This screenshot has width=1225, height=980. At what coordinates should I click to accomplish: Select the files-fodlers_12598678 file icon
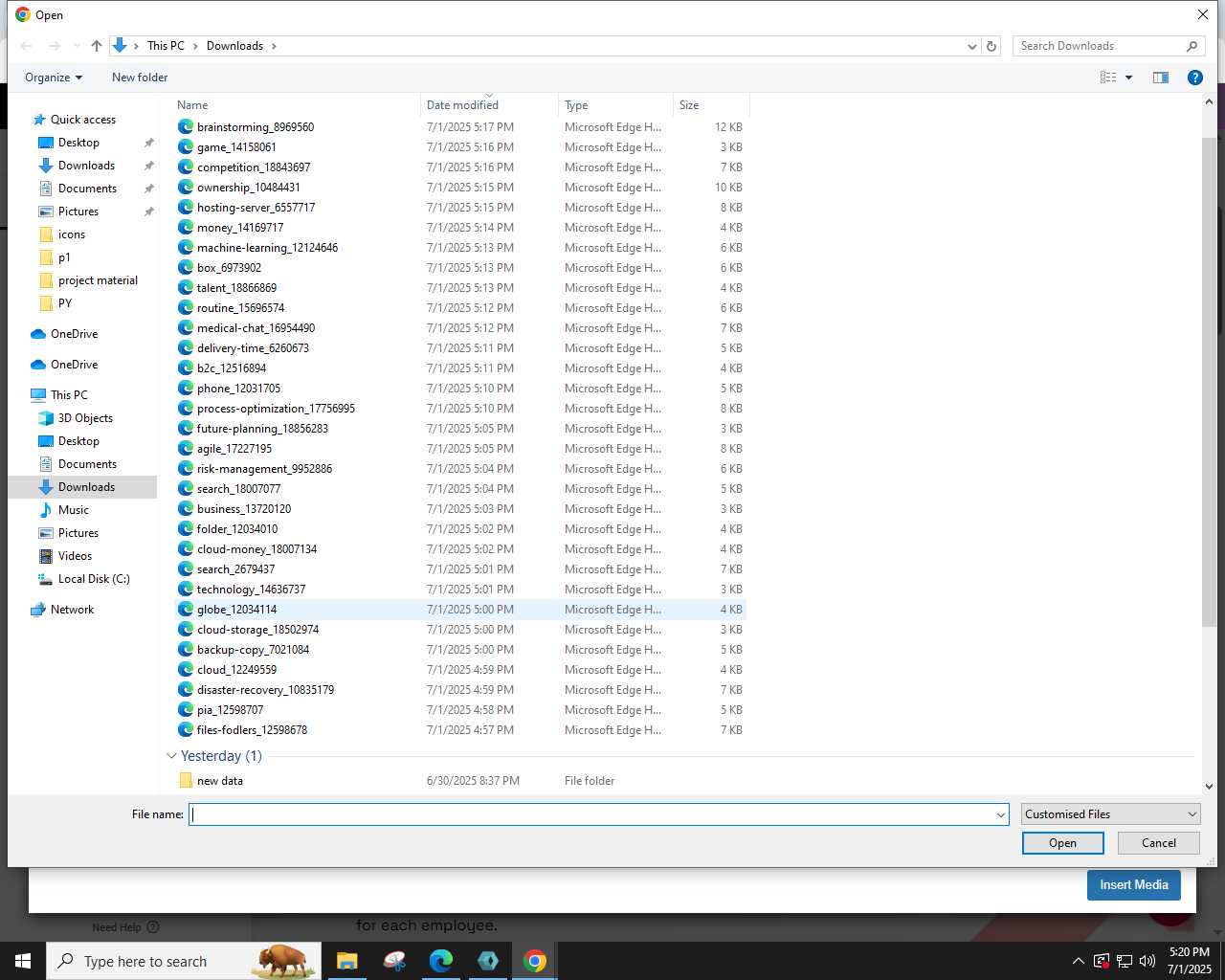pos(186,730)
